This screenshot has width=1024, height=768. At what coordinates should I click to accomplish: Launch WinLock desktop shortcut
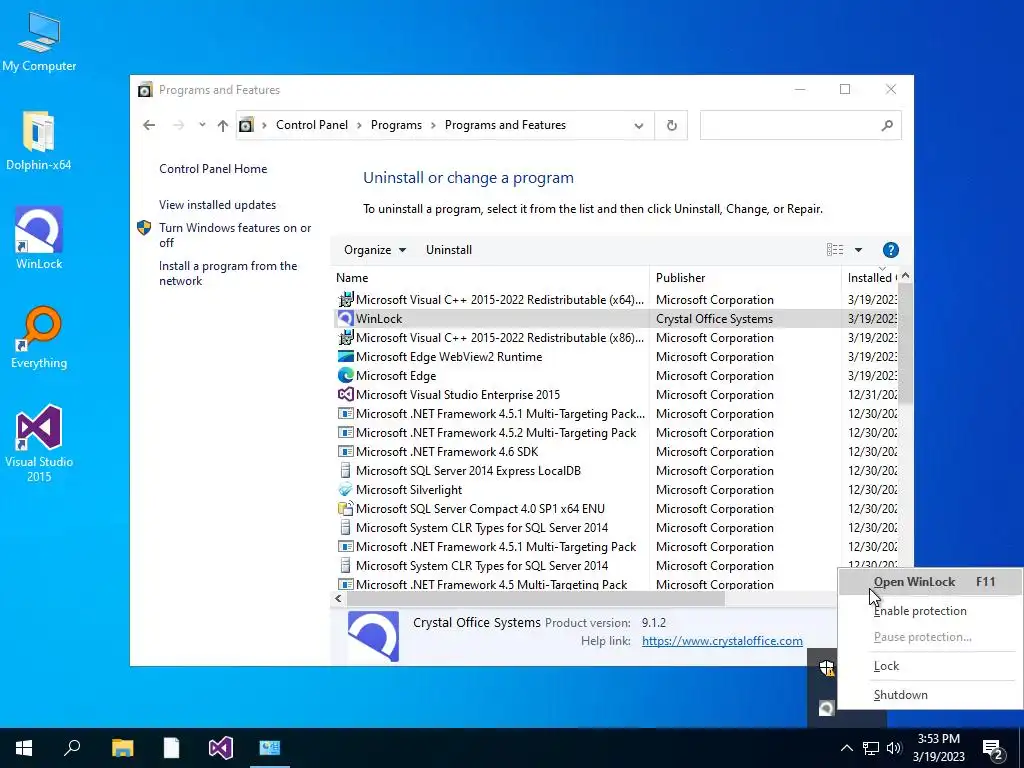[x=39, y=238]
